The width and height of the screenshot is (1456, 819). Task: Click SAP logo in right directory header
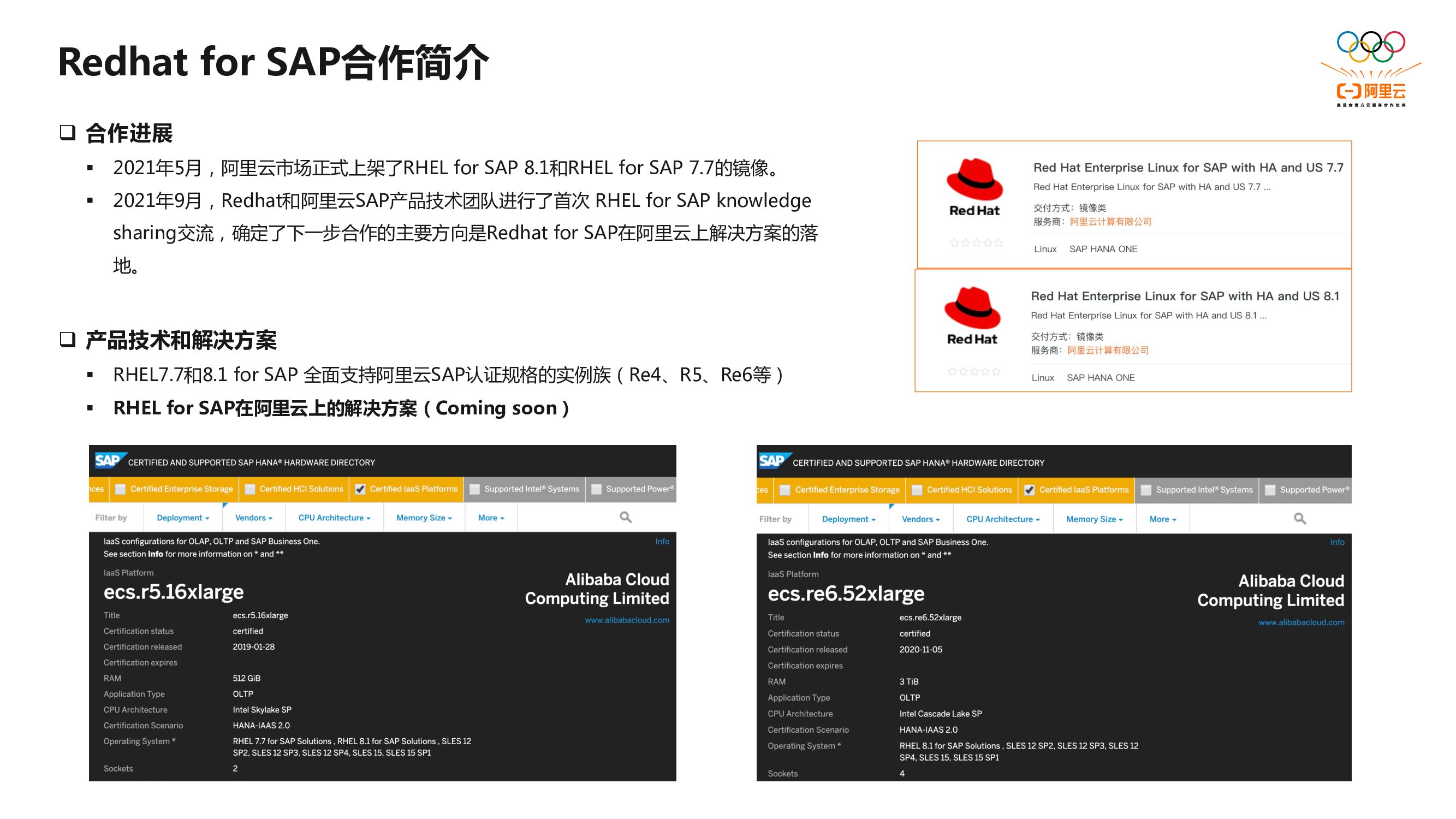[x=772, y=462]
